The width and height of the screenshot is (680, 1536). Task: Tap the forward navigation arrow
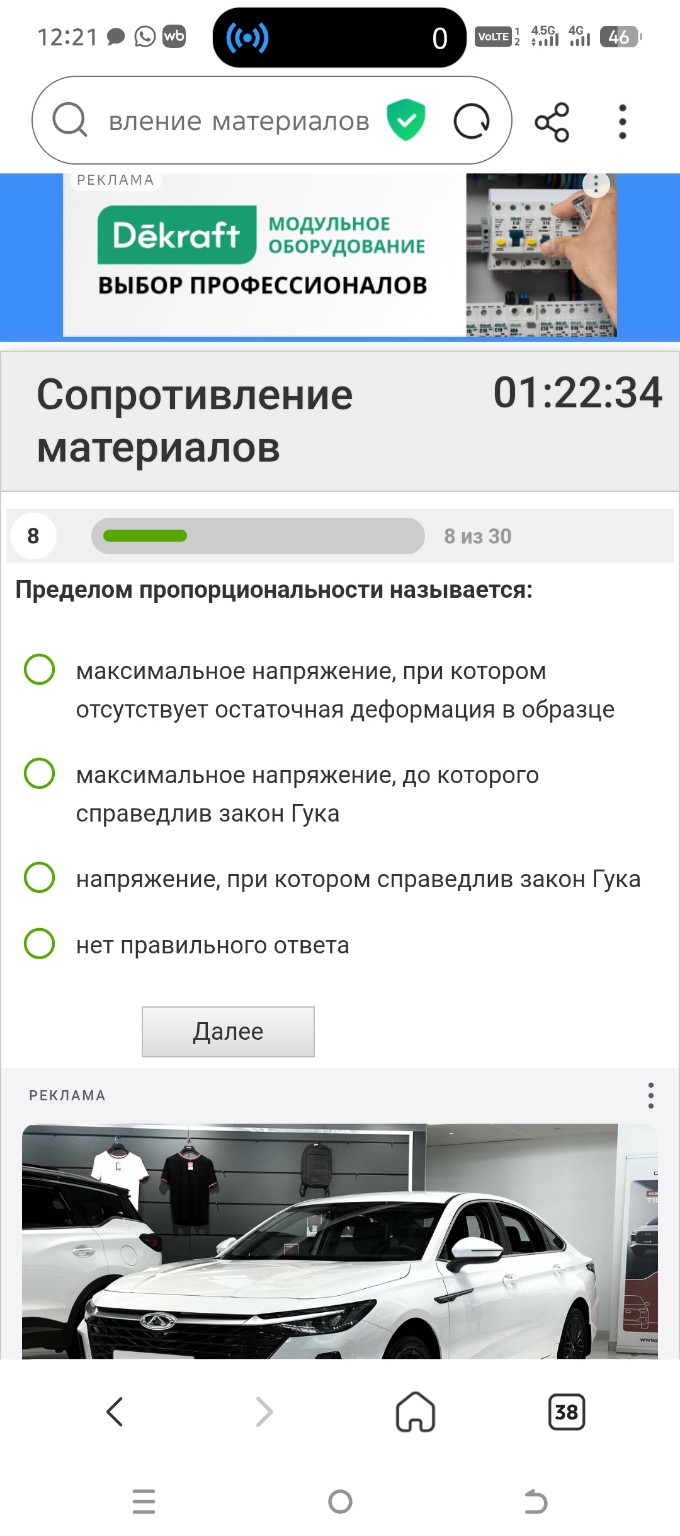pyautogui.click(x=263, y=1412)
